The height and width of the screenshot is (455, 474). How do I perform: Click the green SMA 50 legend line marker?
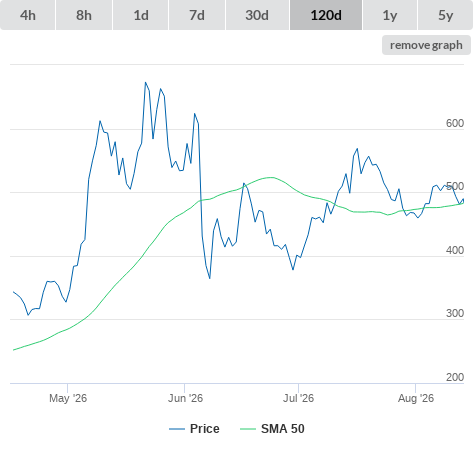[248, 429]
